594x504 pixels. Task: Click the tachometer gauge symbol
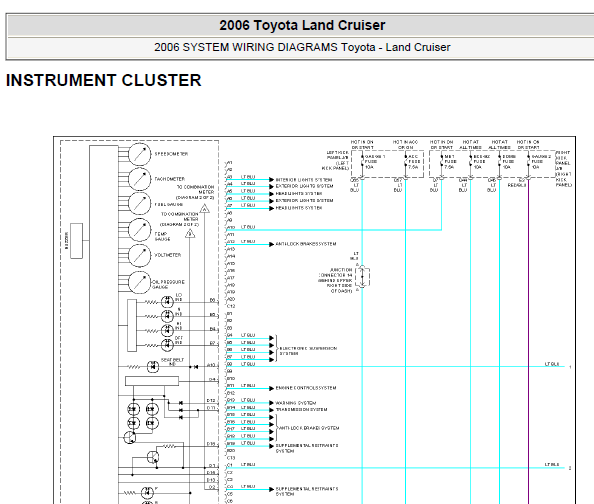pos(139,179)
